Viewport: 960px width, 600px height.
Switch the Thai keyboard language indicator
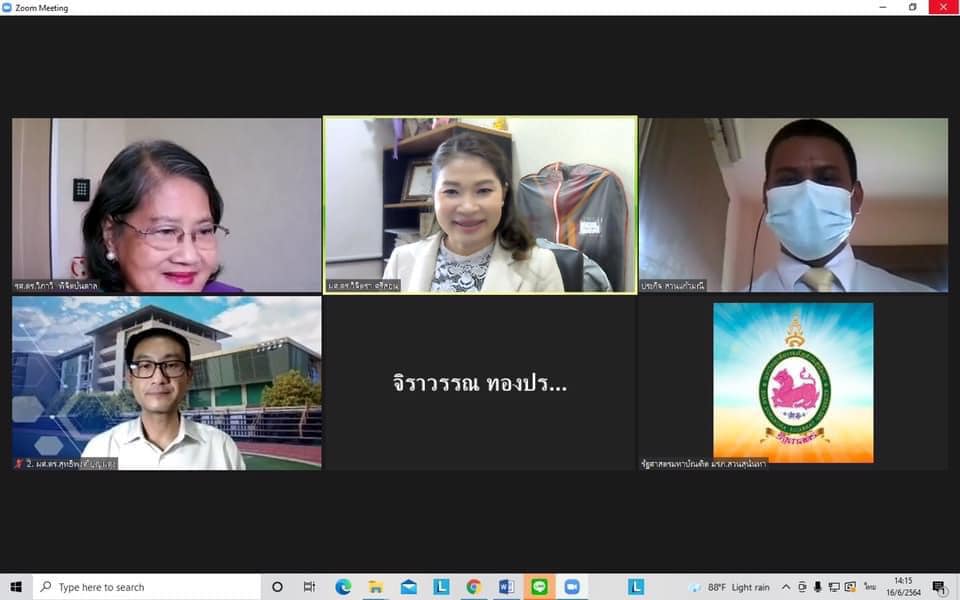click(x=870, y=587)
